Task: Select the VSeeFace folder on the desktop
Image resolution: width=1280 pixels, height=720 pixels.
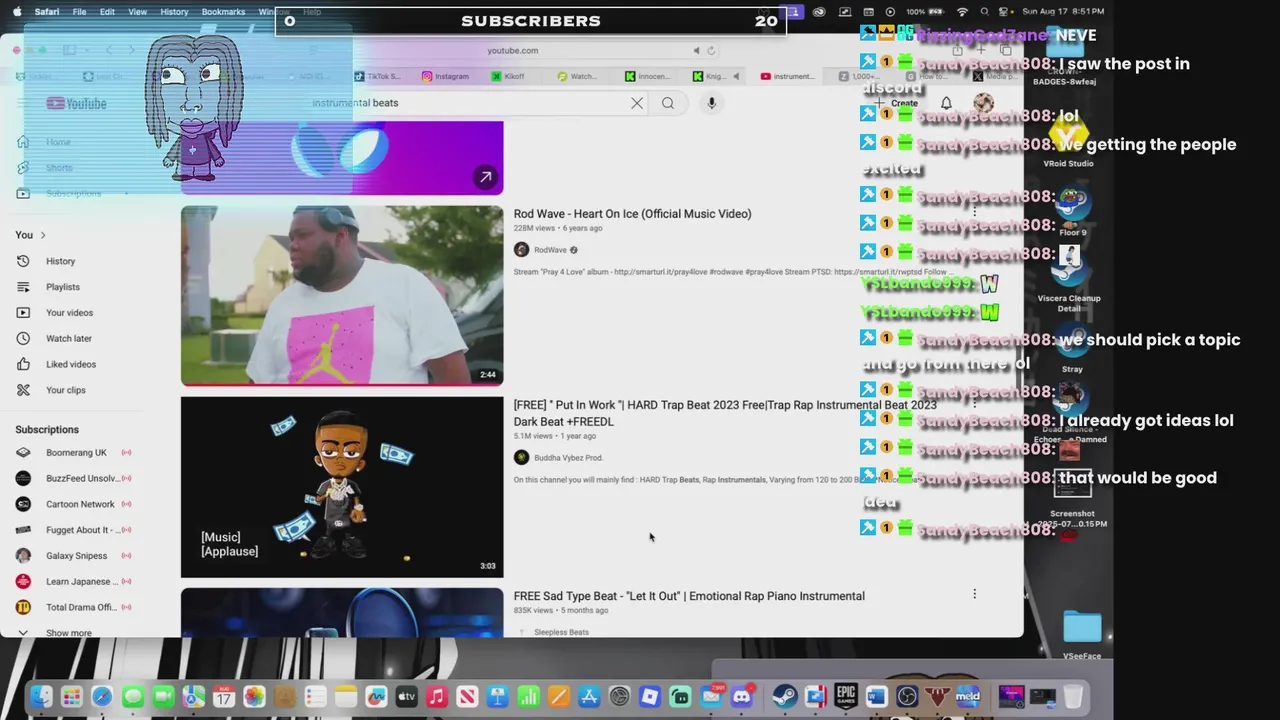Action: click(1082, 635)
